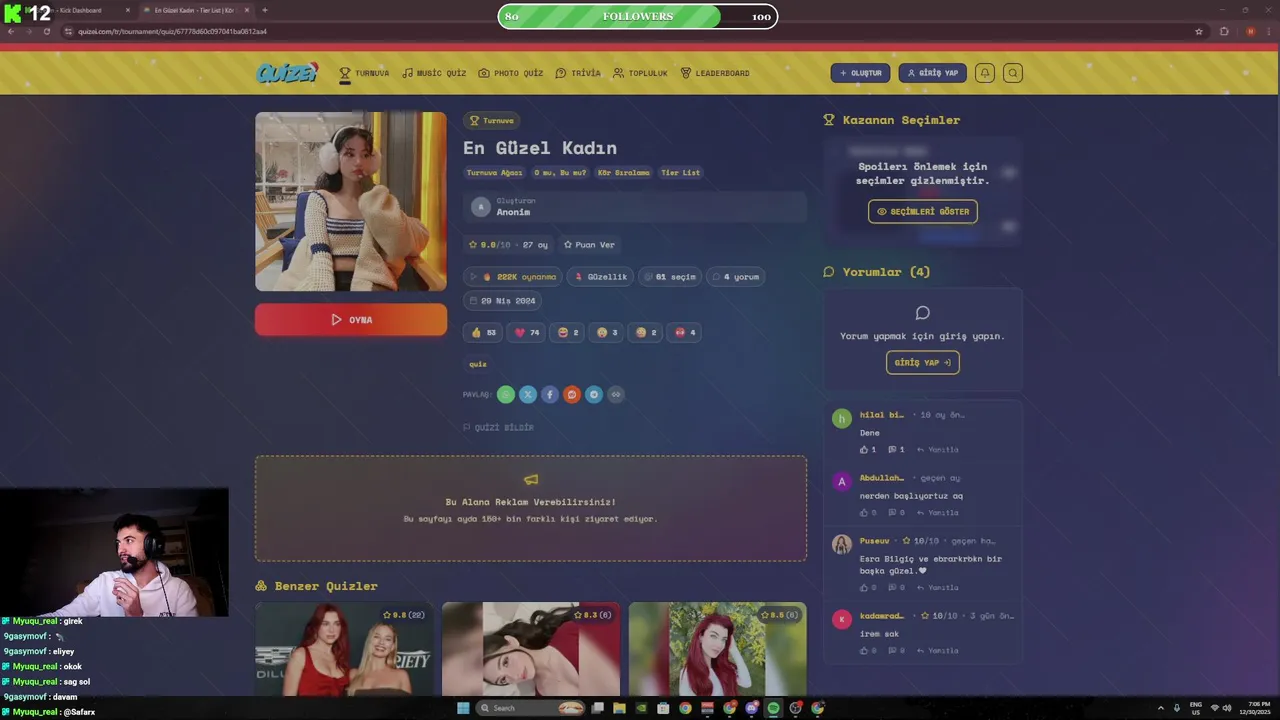Open Discord from taskbar
Image resolution: width=1280 pixels, height=720 pixels.
point(751,708)
